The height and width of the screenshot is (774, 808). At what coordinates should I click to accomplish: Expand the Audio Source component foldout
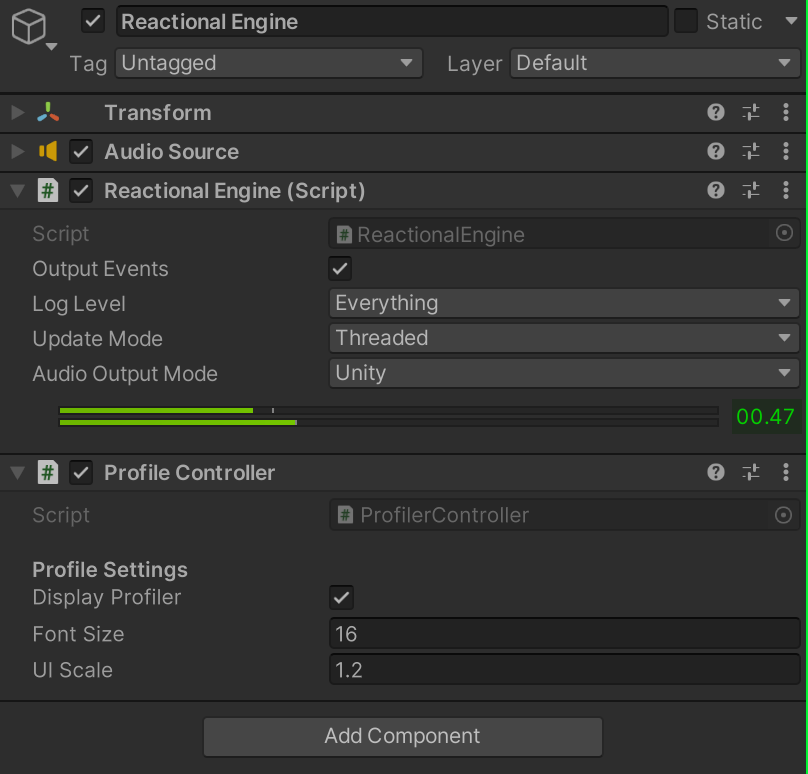coord(18,152)
